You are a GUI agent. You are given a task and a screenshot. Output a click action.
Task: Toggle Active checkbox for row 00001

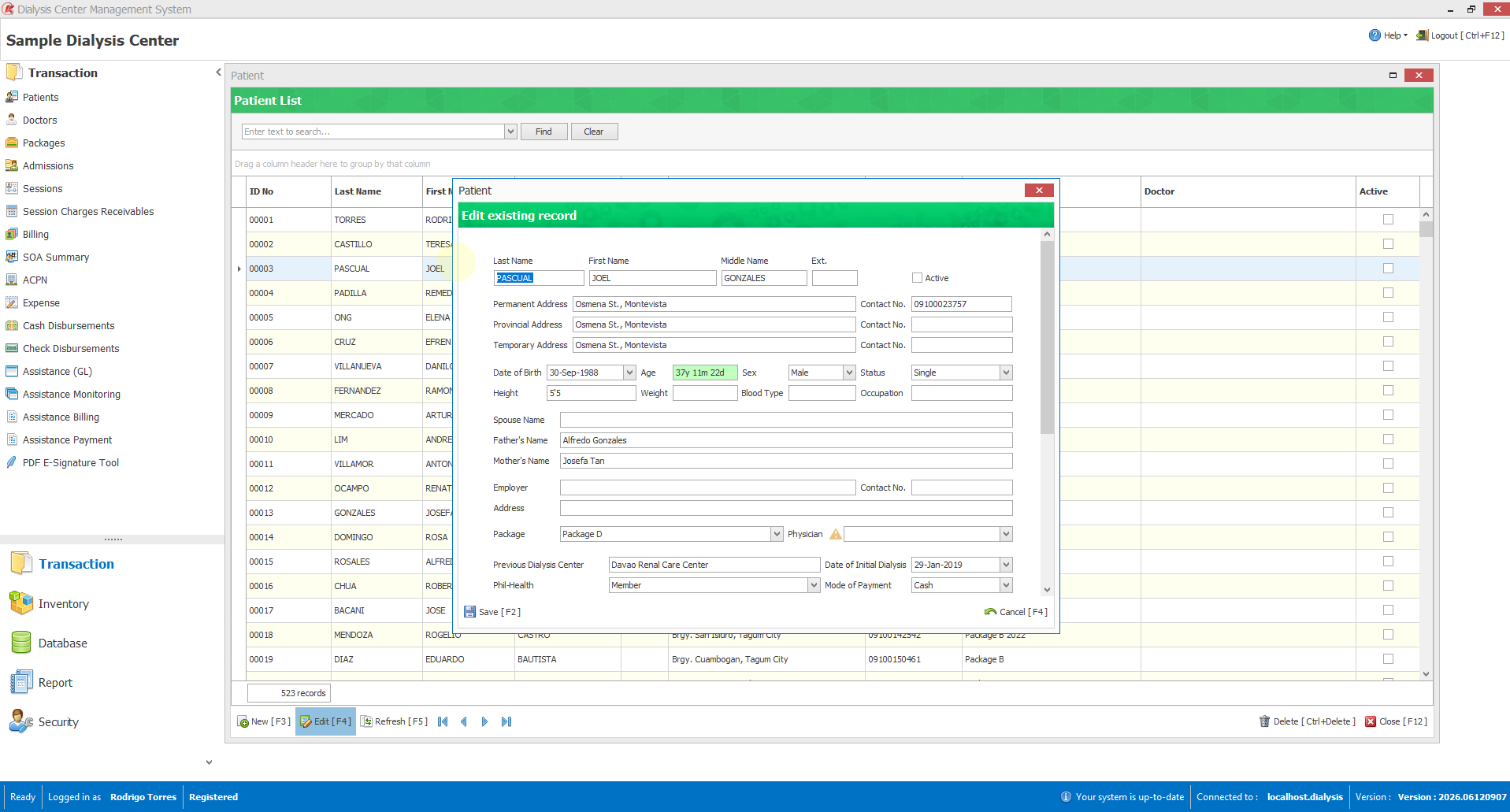tap(1388, 220)
